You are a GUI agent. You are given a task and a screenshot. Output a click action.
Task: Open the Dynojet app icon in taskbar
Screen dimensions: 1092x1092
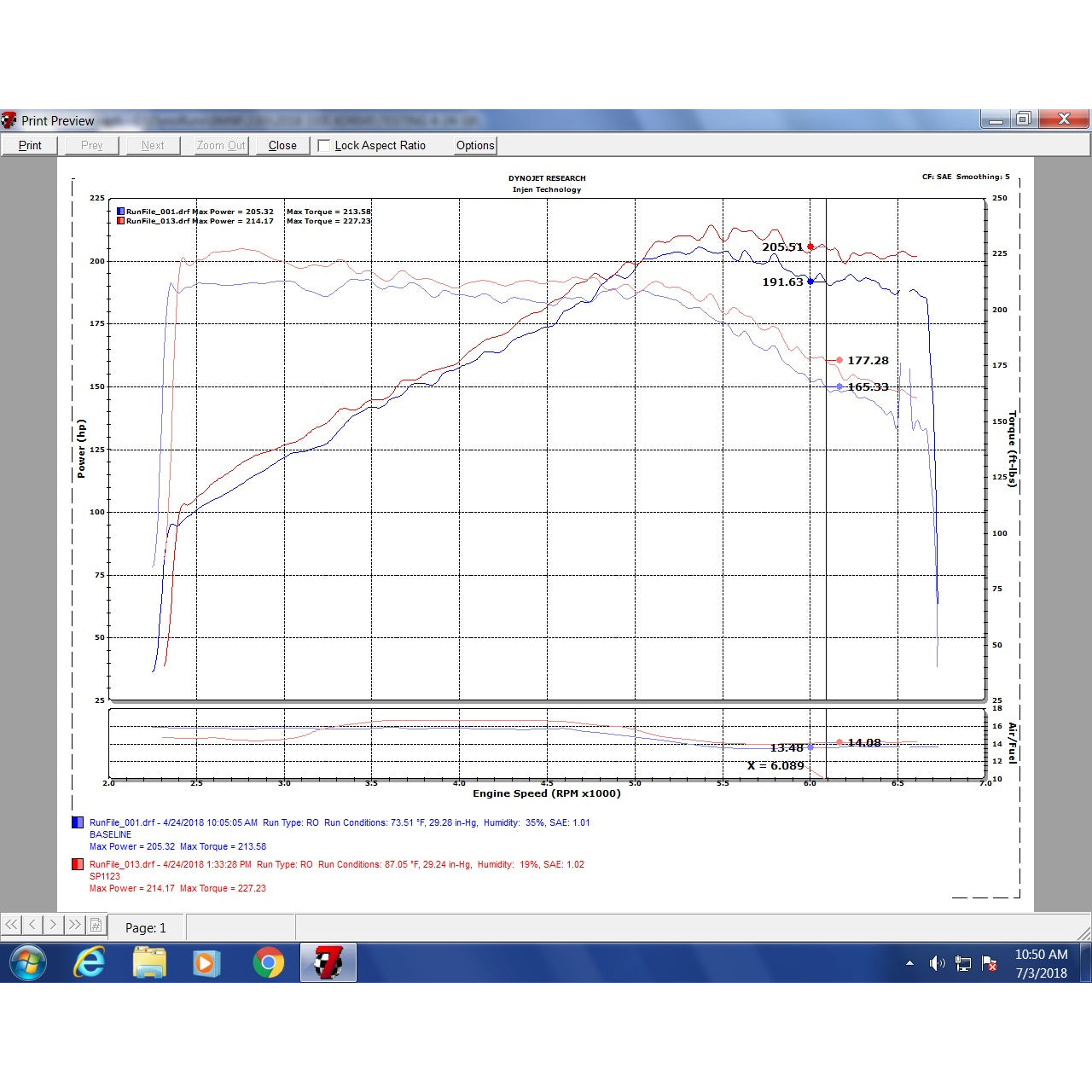tap(328, 963)
